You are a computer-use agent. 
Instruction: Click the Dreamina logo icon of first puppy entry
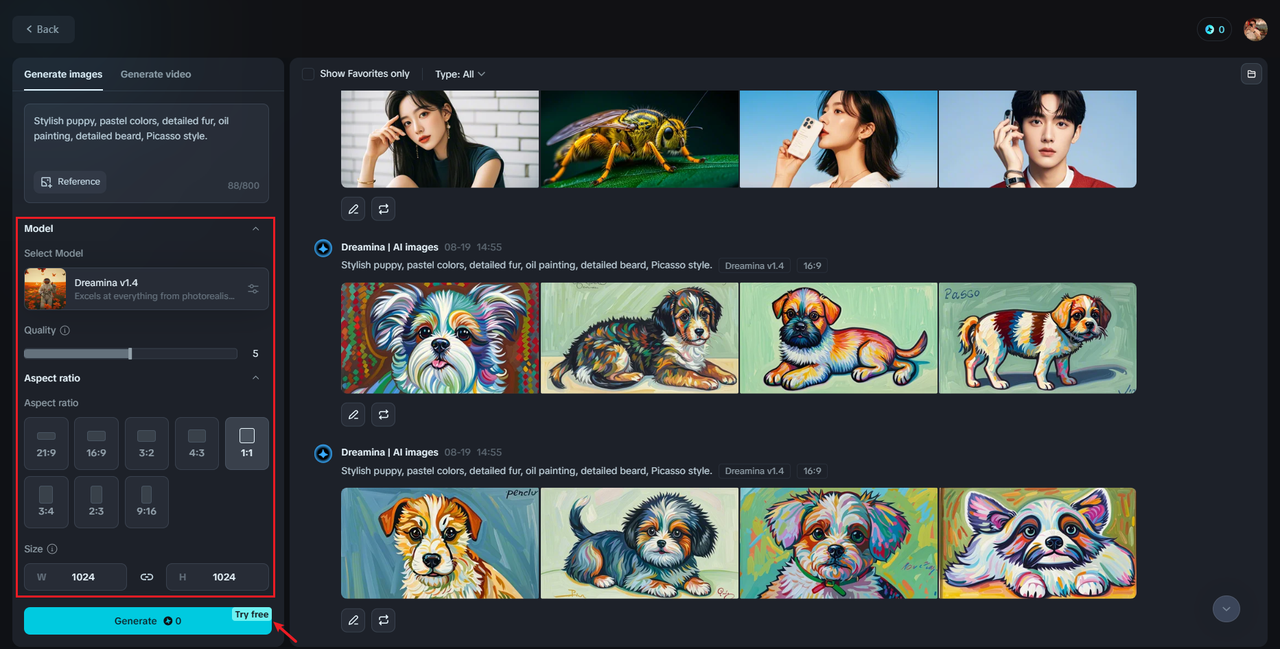(323, 248)
